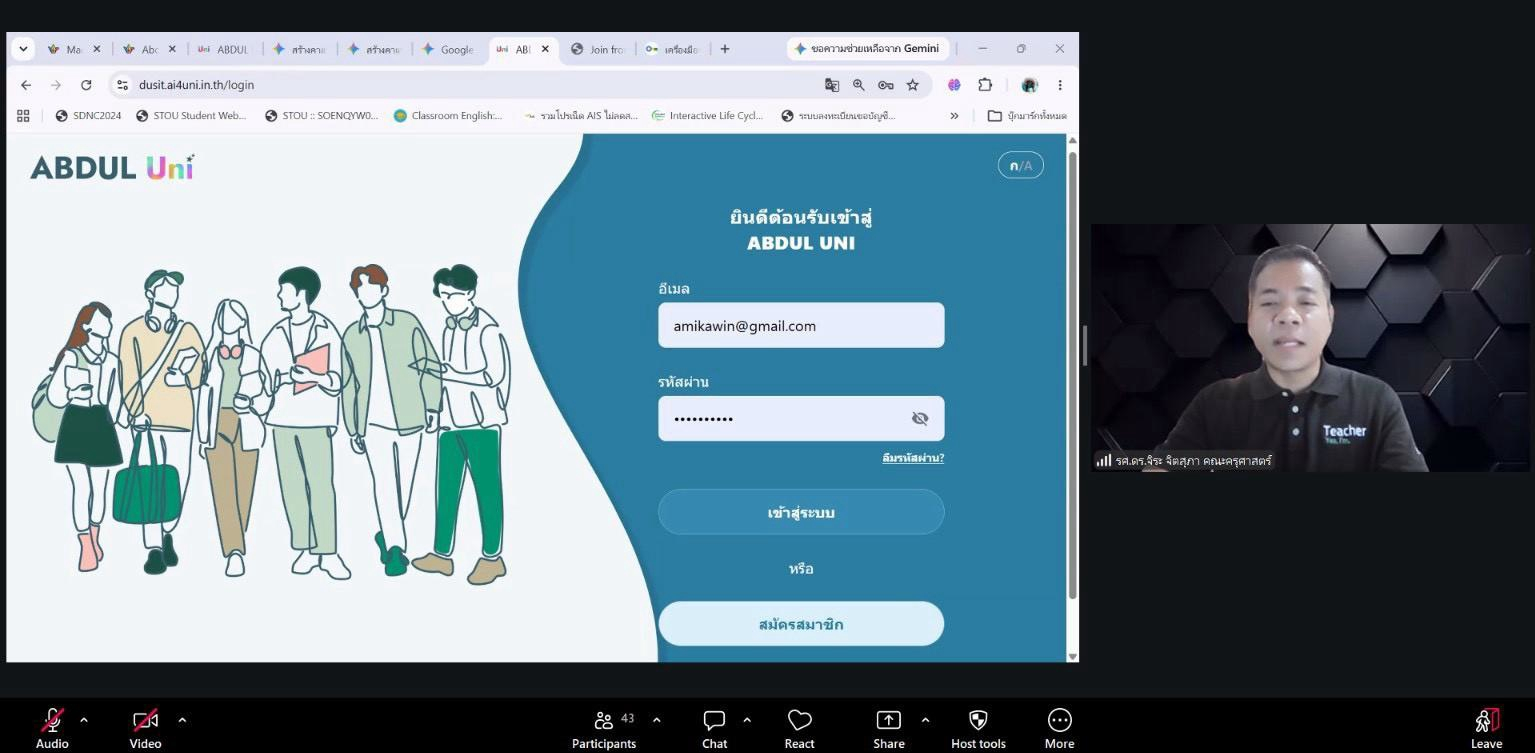The width and height of the screenshot is (1535, 753).
Task: Unmute microphone with the Audio icon
Action: pos(52,720)
